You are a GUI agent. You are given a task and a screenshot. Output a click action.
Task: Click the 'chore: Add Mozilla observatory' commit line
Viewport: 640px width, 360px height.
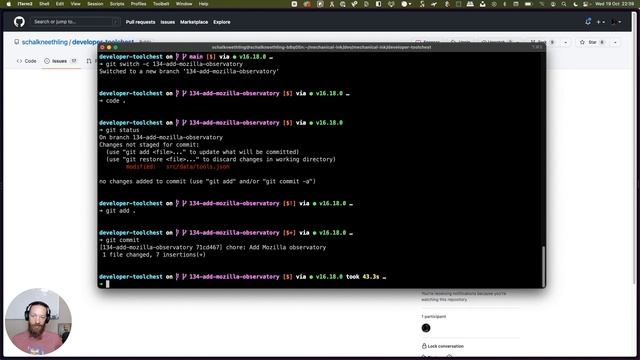coord(213,248)
